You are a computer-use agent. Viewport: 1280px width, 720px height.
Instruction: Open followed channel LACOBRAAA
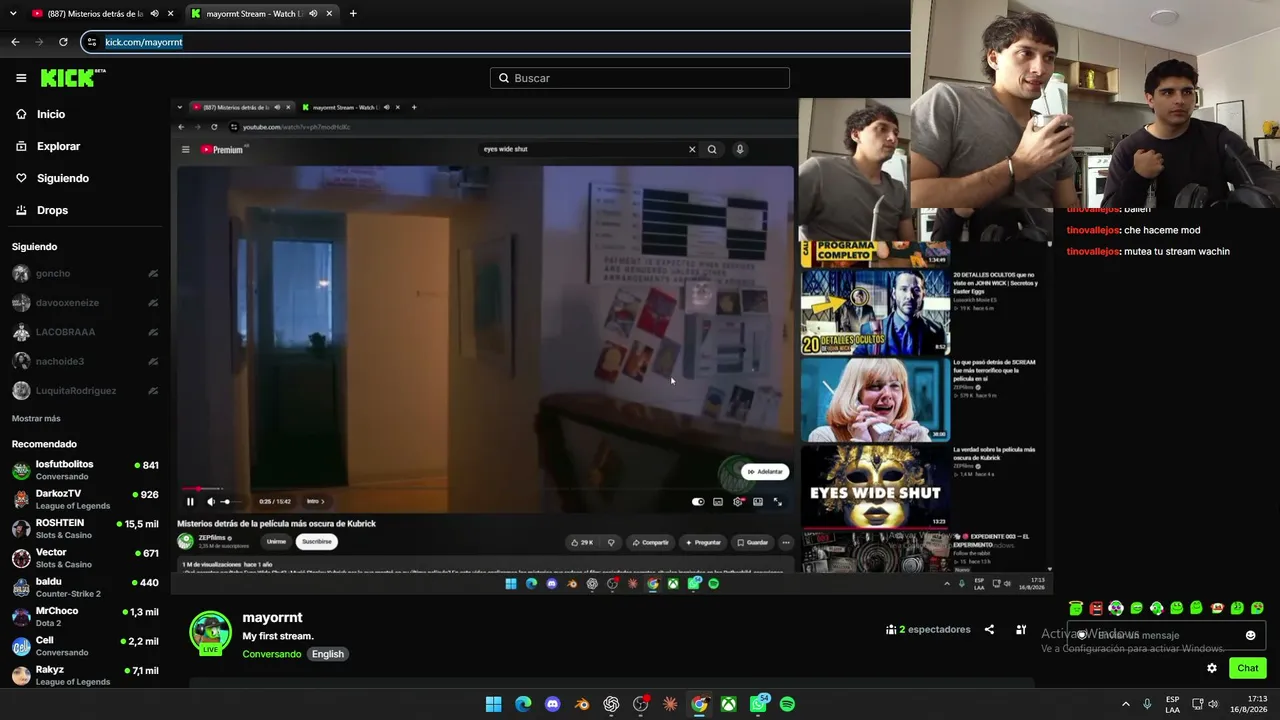pyautogui.click(x=84, y=332)
